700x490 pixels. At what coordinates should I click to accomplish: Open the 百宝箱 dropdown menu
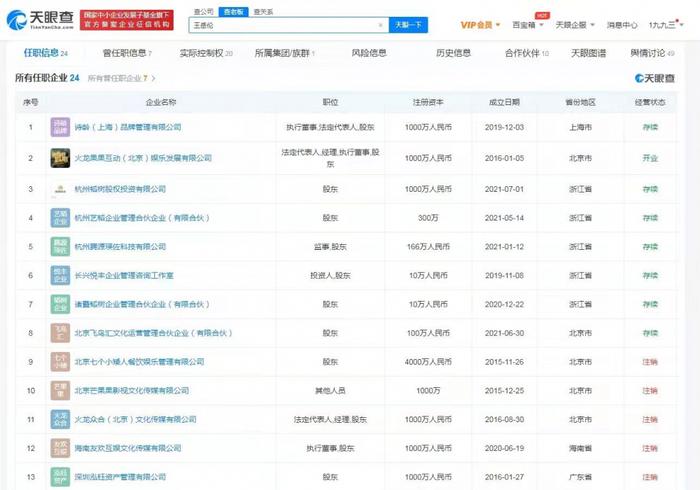pyautogui.click(x=528, y=25)
